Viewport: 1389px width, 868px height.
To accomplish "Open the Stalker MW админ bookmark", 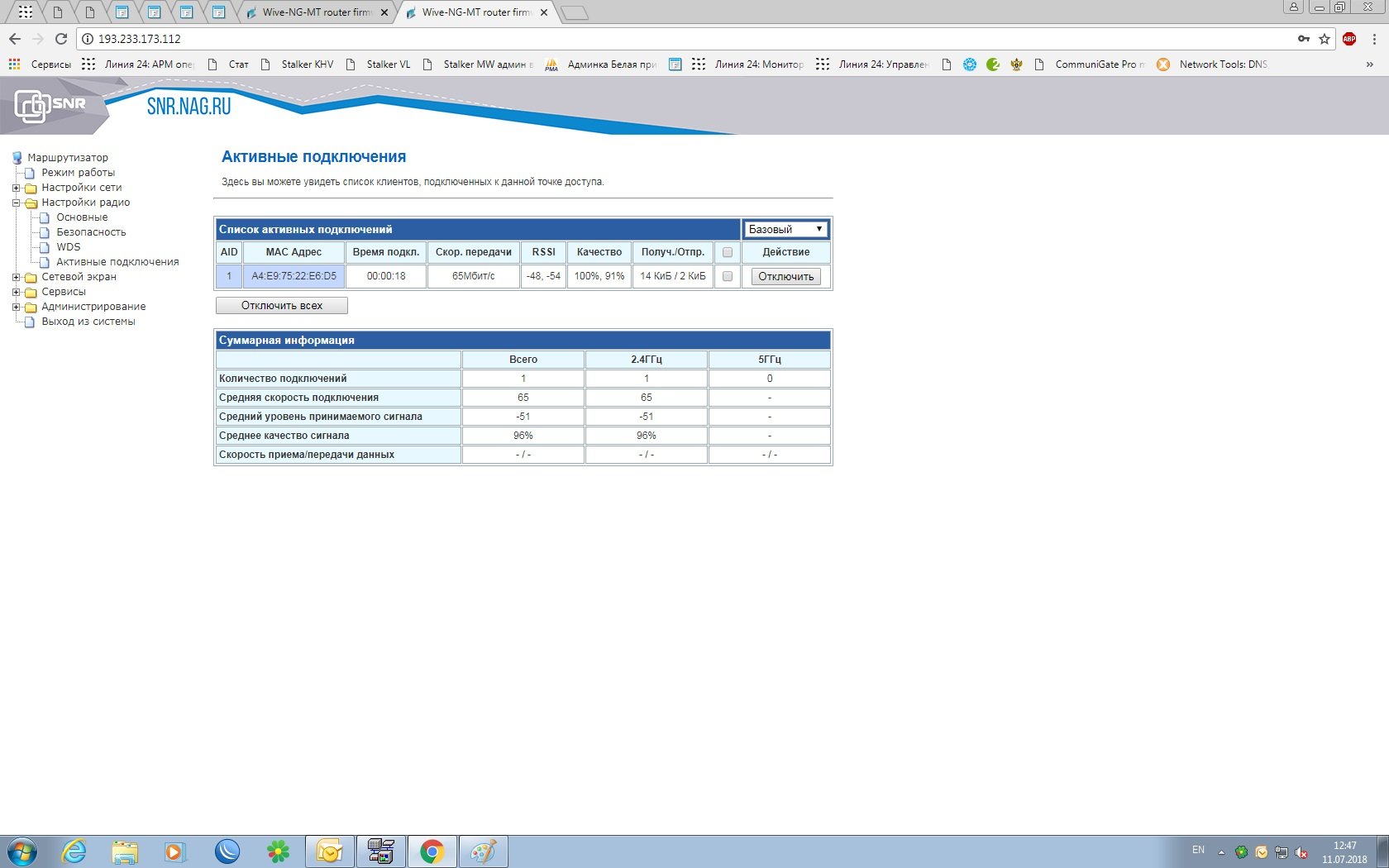I will tap(477, 64).
